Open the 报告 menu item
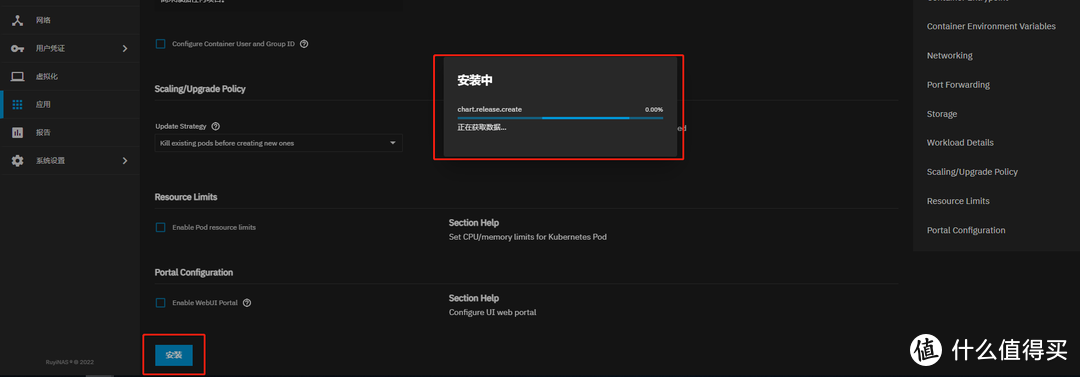The height and width of the screenshot is (377, 1080). 69,132
